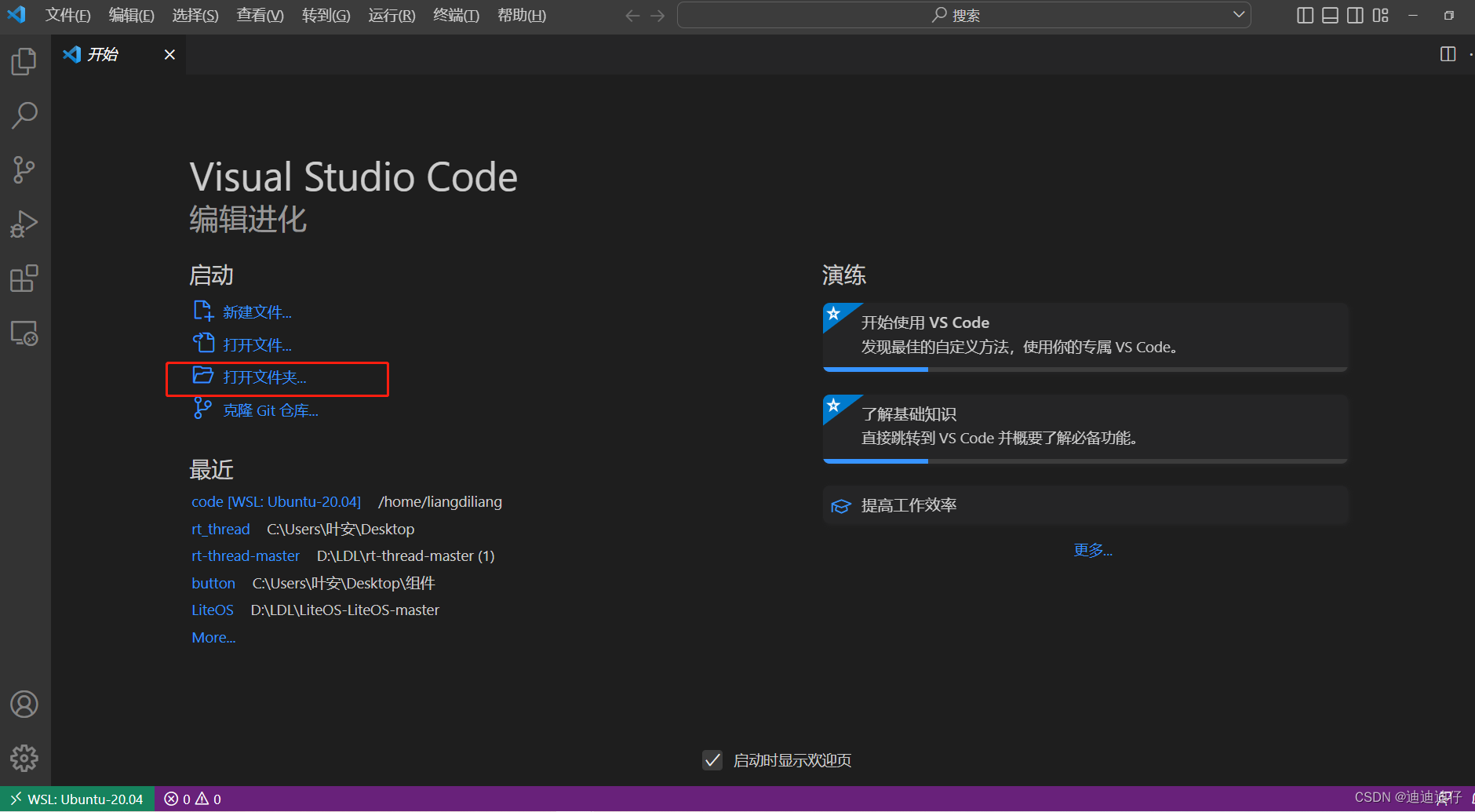
Task: Open 提高工作效率 walkthrough
Action: (1086, 505)
